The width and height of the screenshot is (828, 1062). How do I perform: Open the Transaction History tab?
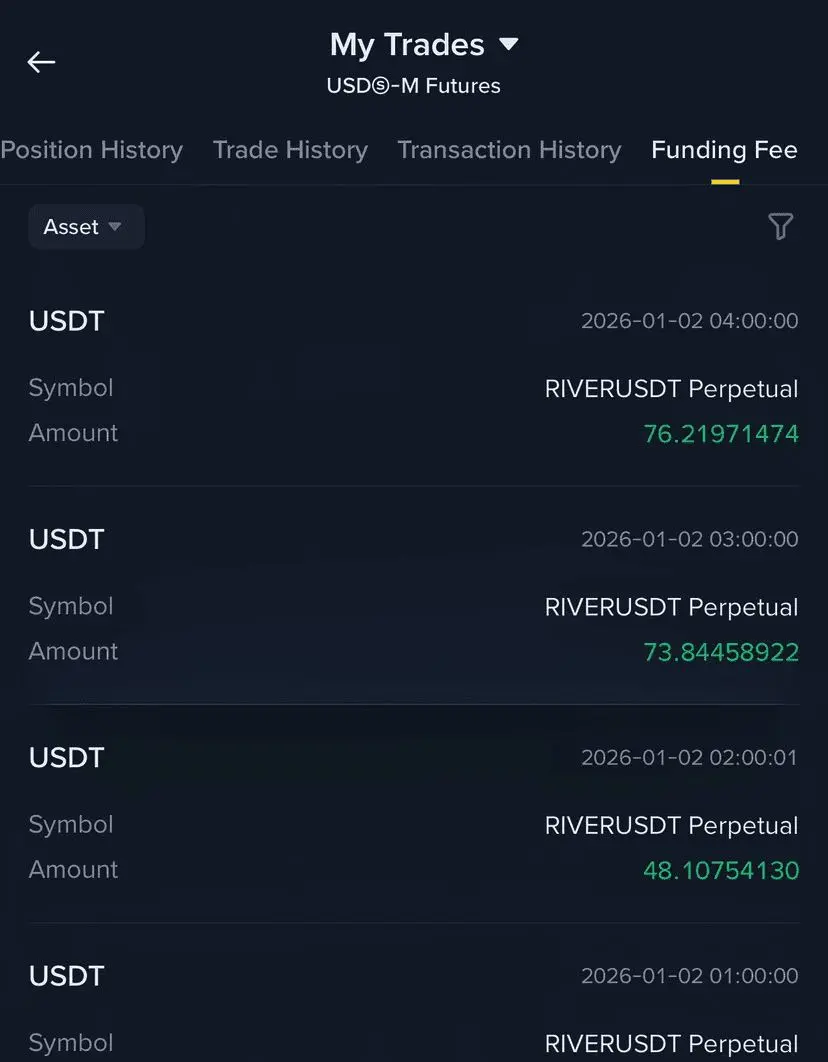[509, 150]
